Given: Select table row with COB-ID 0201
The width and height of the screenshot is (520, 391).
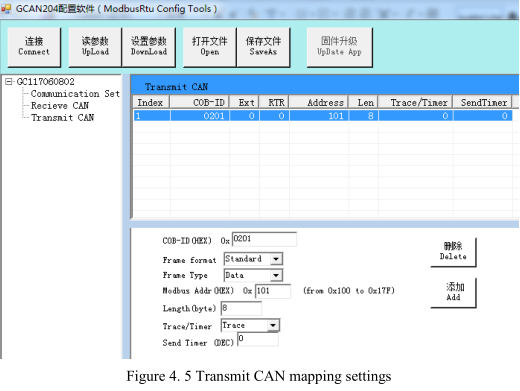Looking at the screenshot, I should pyautogui.click(x=323, y=116).
